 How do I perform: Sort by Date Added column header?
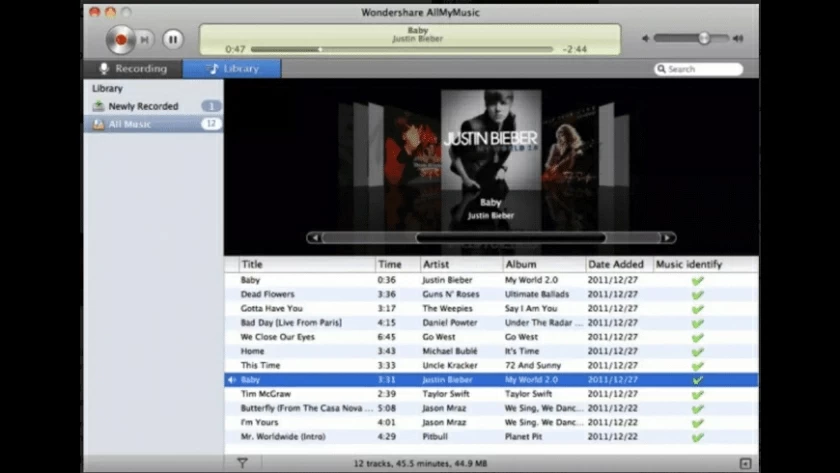tap(619, 264)
